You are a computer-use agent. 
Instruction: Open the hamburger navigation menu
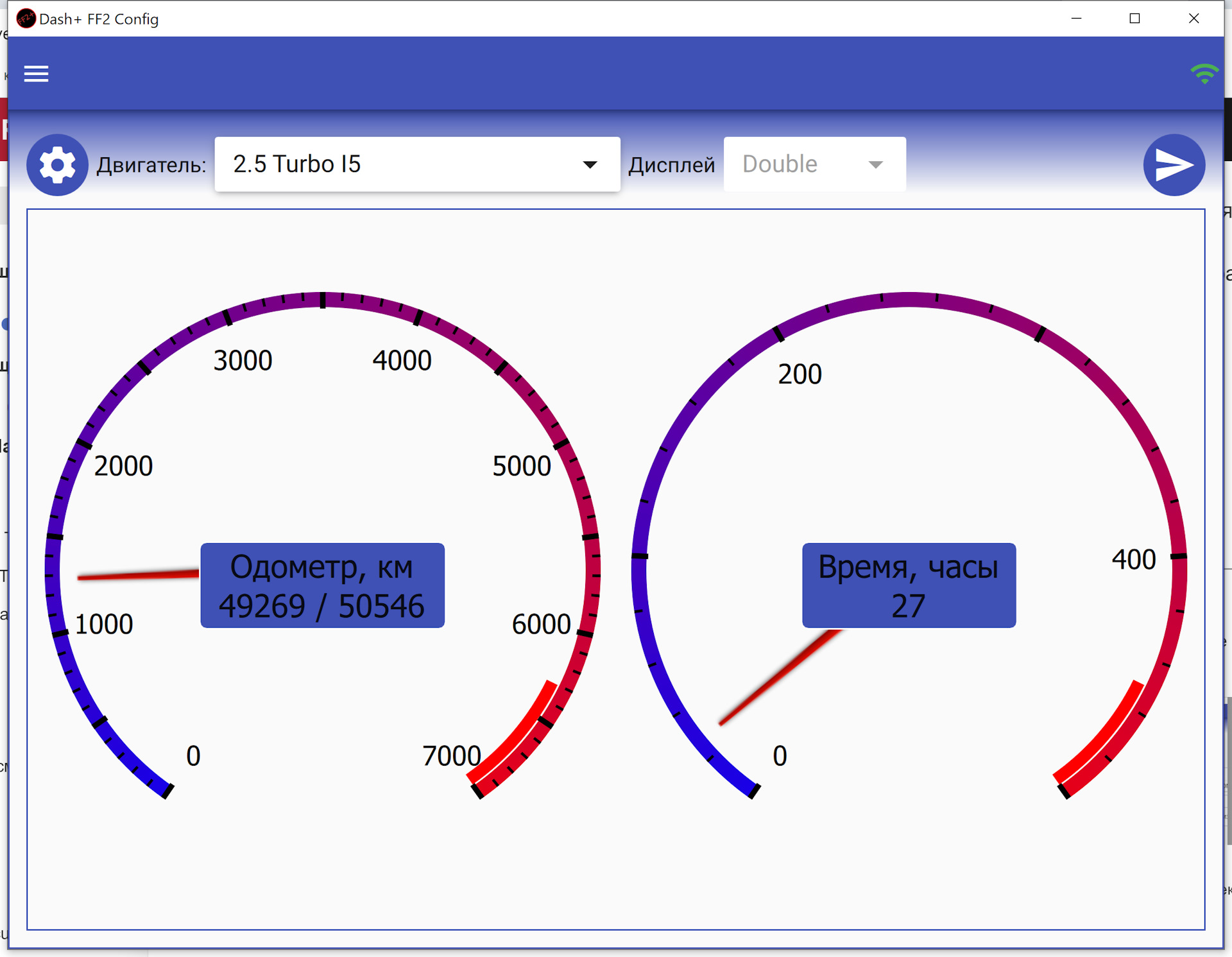click(36, 74)
